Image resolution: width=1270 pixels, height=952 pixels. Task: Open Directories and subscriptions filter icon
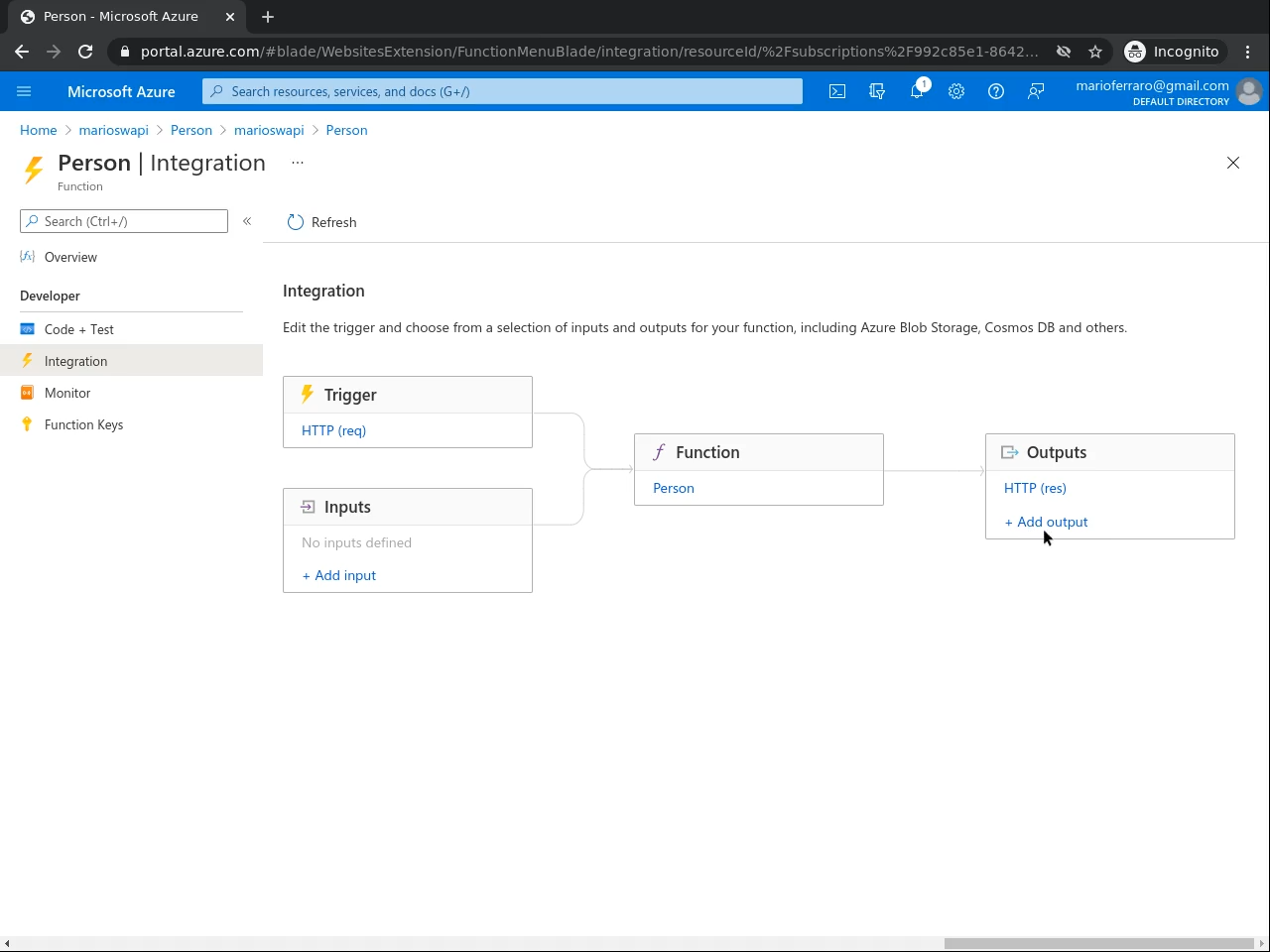[877, 91]
